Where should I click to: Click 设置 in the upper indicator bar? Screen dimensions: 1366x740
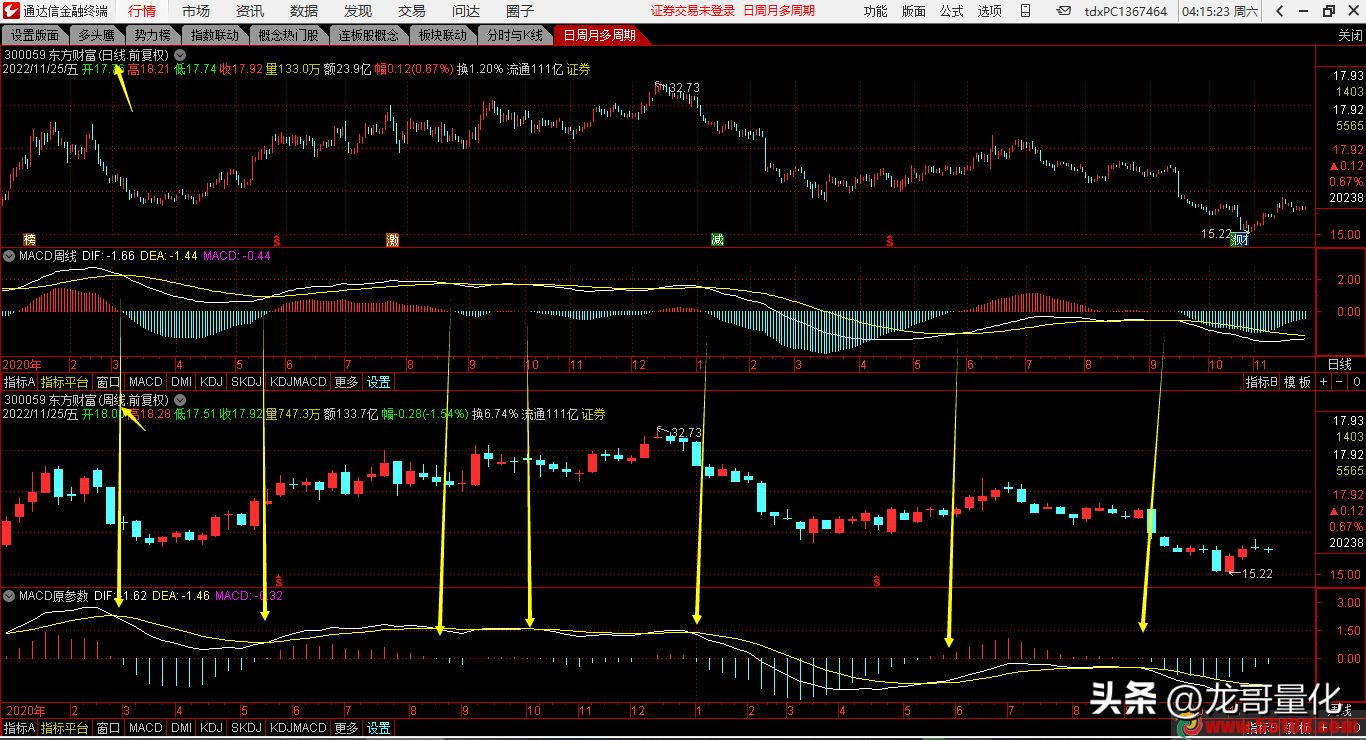tap(378, 382)
